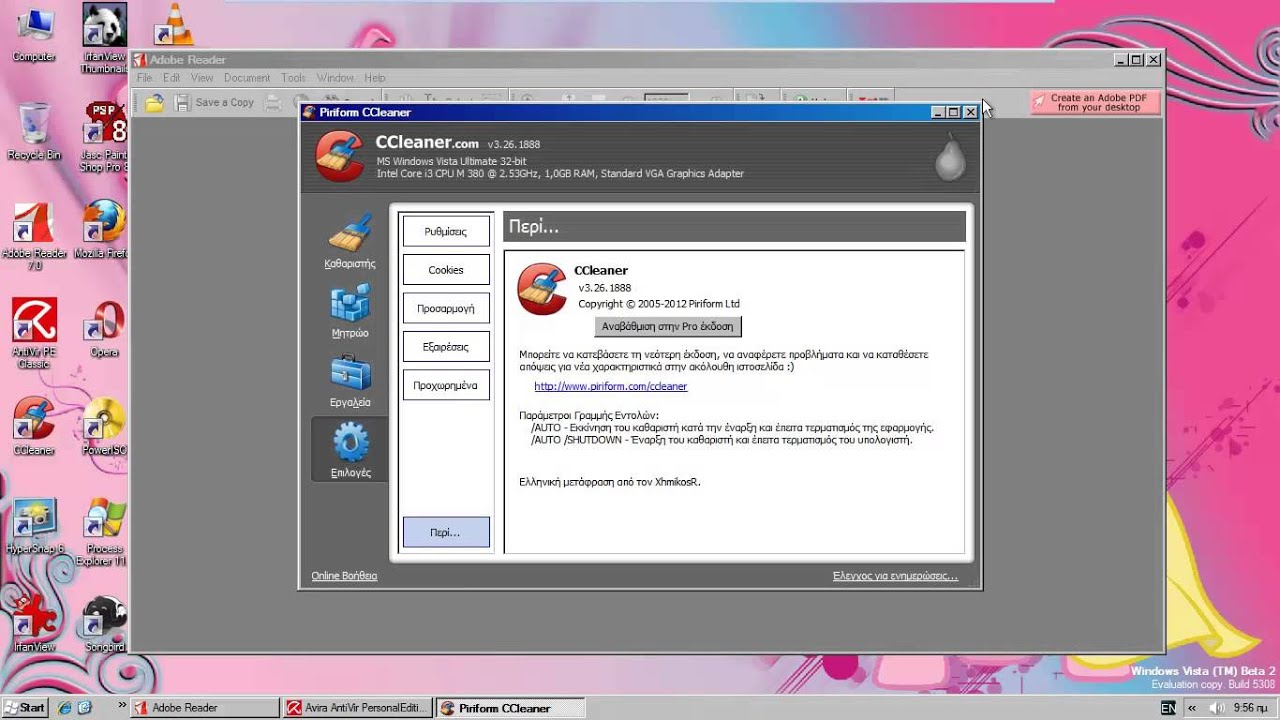
Task: Select Mozilla Firefox desktop shortcut
Action: (103, 230)
